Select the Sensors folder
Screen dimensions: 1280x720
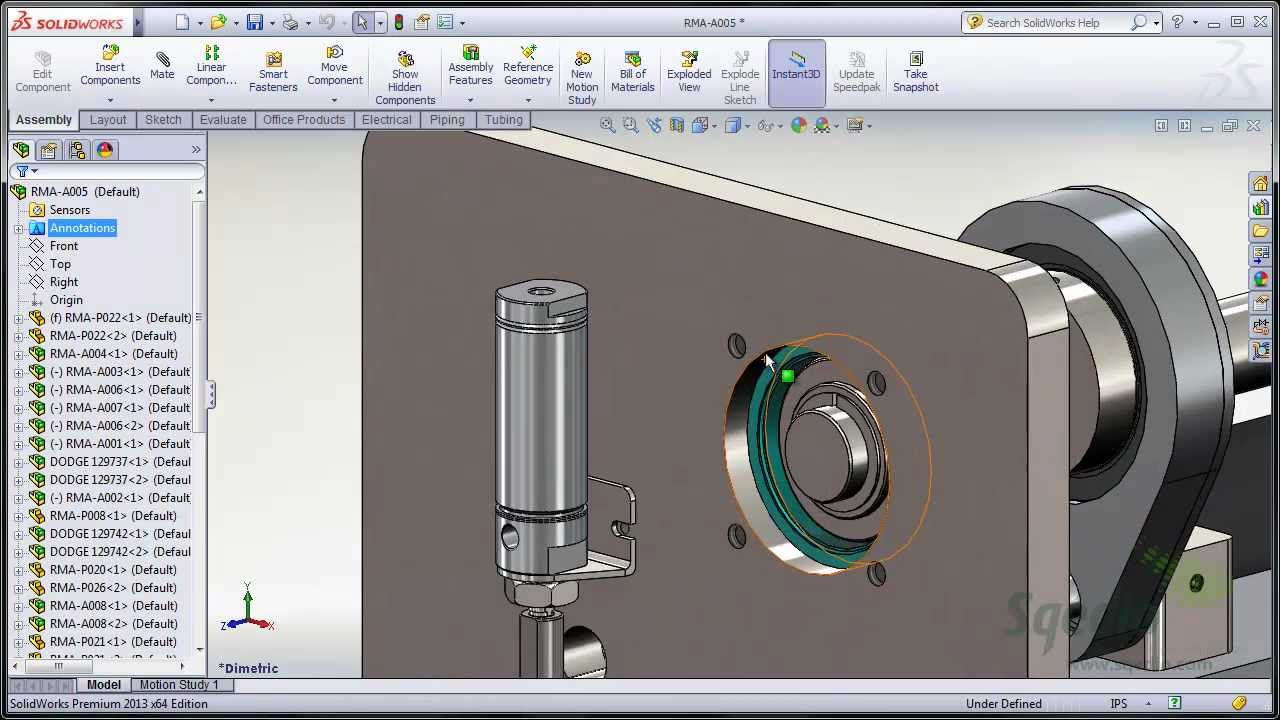click(70, 210)
